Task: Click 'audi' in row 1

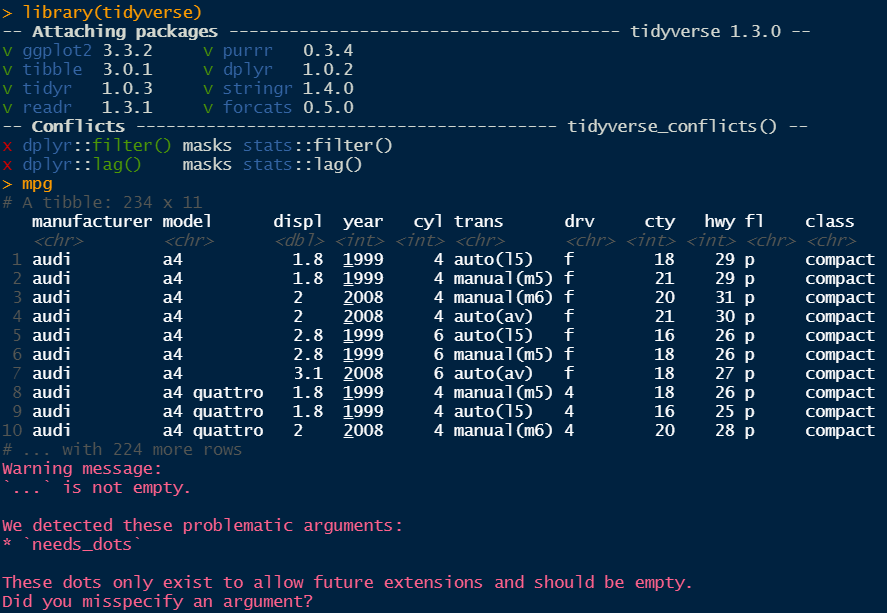Action: click(x=51, y=260)
